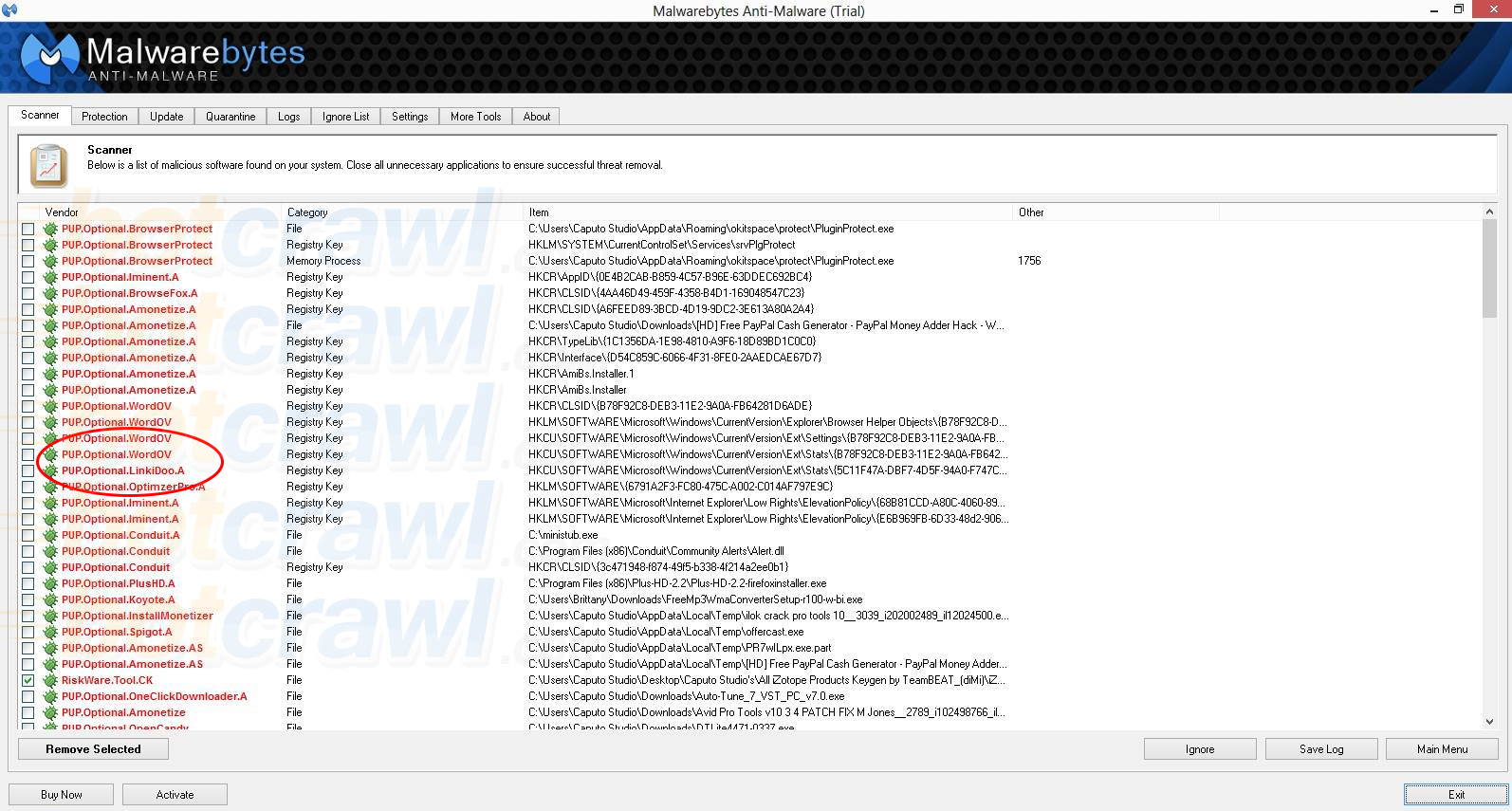
Task: Click the results list scroll up arrow
Action: 1489,212
